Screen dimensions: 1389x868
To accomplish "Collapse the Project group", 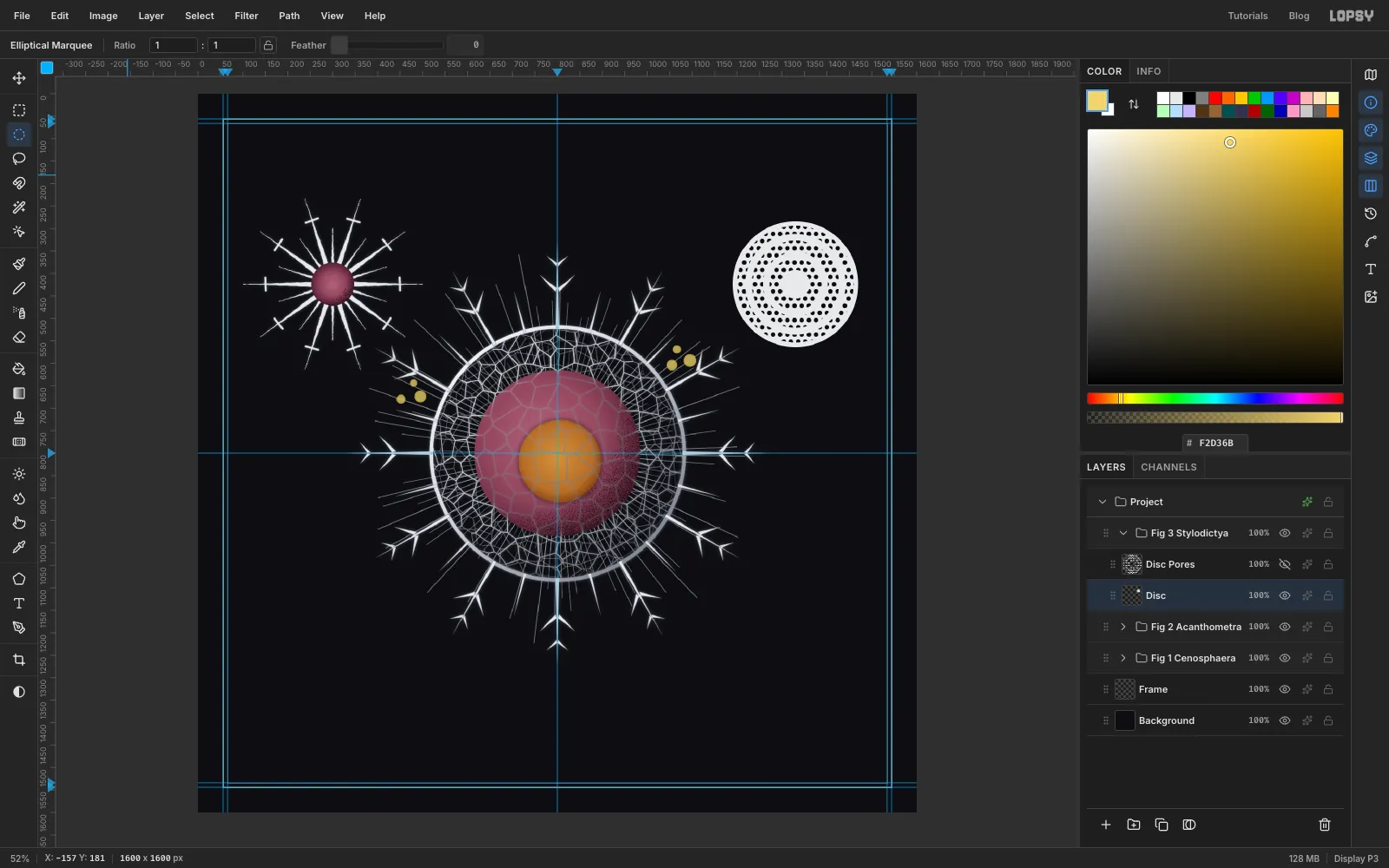I will pyautogui.click(x=1103, y=502).
